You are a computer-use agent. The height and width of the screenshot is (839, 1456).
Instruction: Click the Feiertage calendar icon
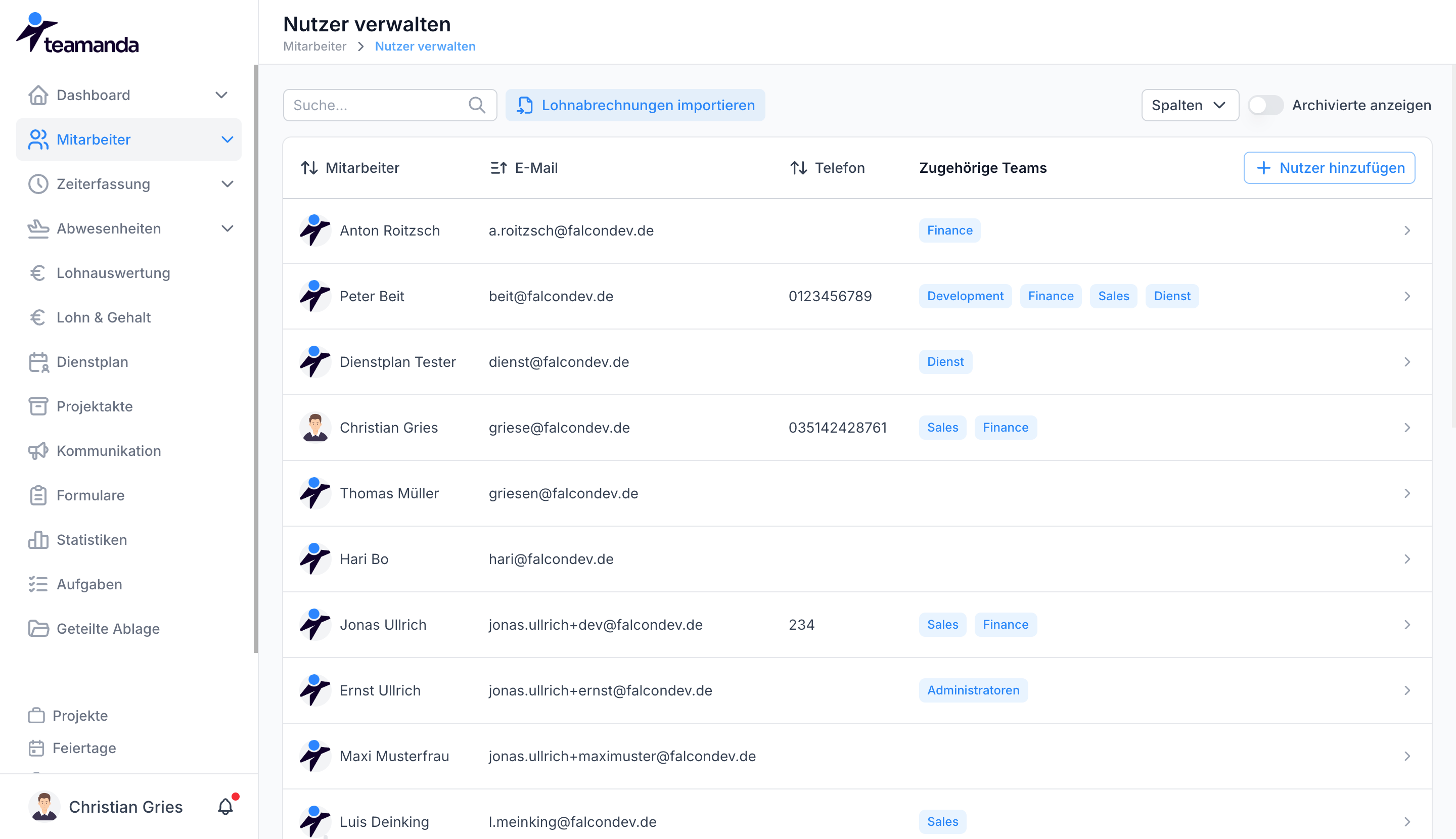tap(36, 748)
